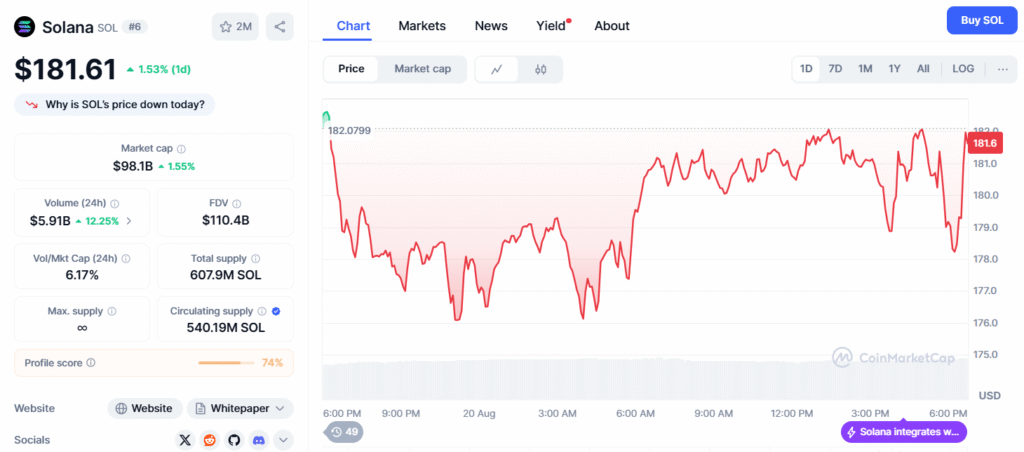Expand the Whitepaper dropdown
The image size is (1024, 452).
[240, 409]
